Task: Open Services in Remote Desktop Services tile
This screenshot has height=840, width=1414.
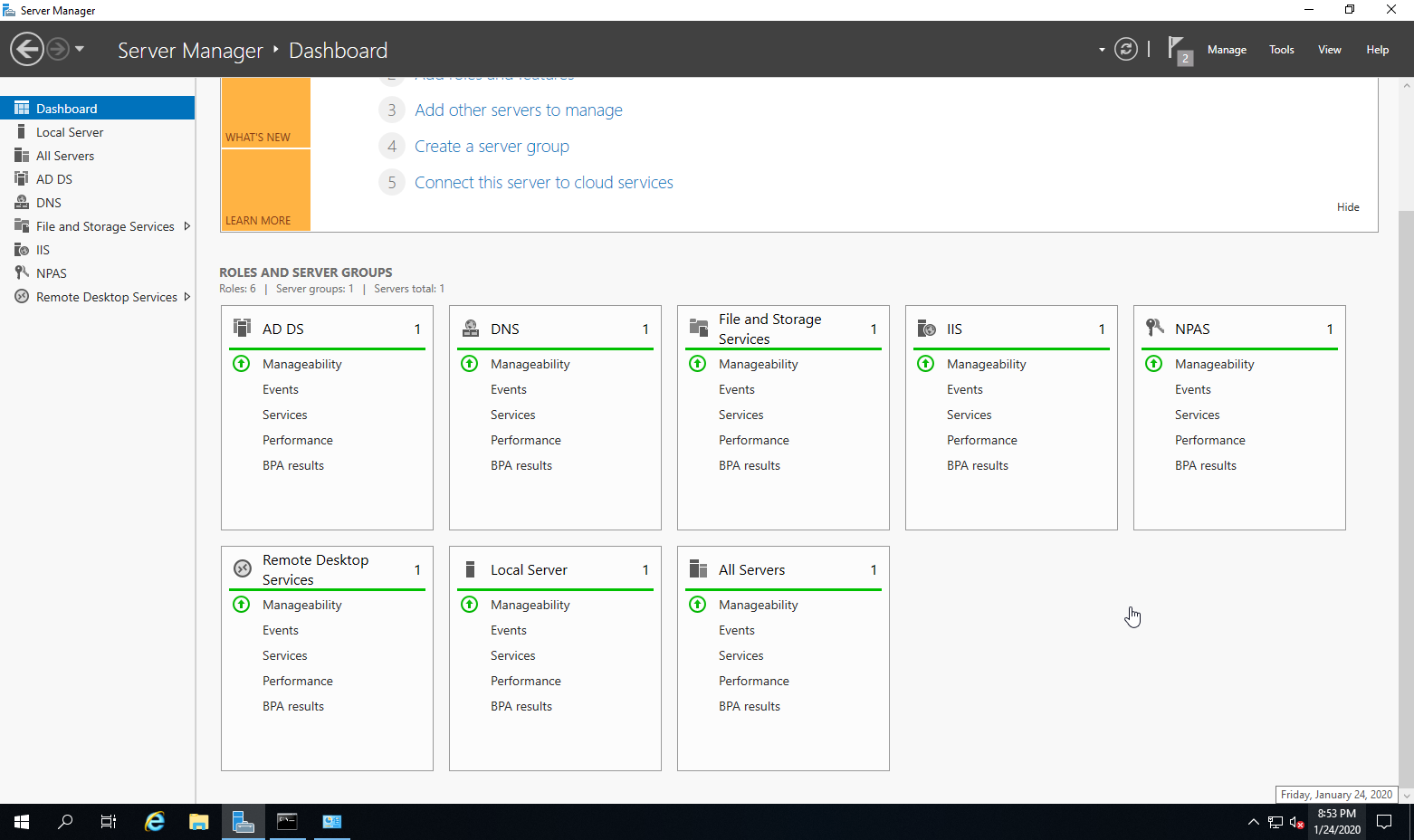Action: (x=285, y=655)
